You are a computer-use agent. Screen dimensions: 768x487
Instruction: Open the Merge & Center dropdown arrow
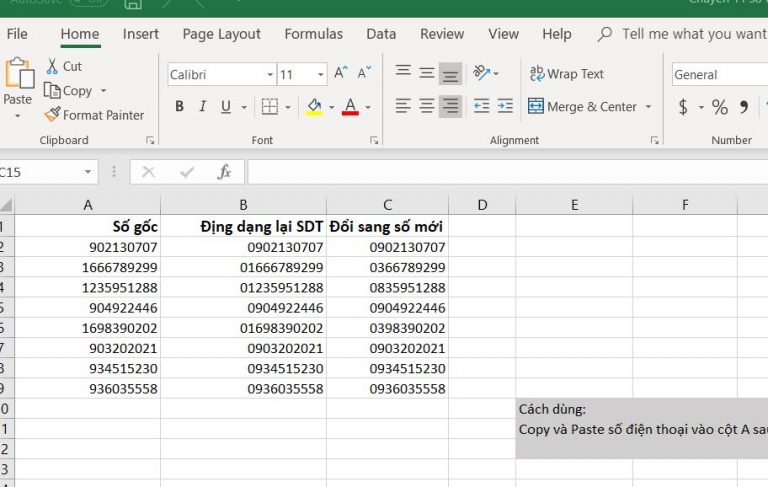[x=648, y=107]
